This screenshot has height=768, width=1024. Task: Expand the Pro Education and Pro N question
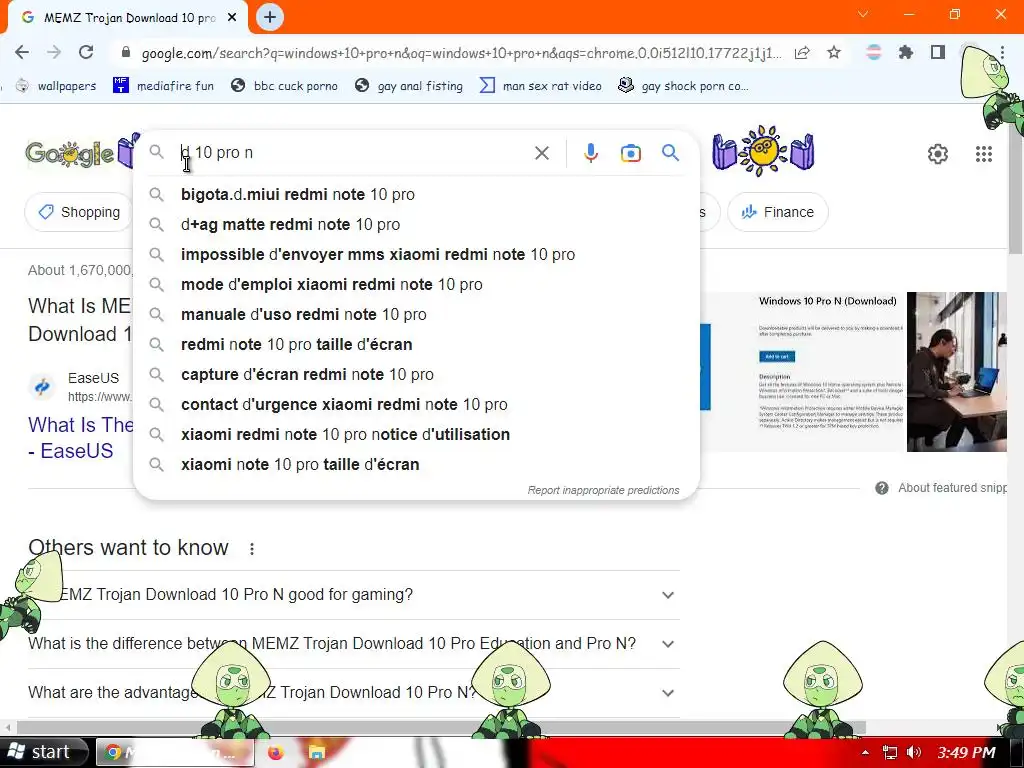(353, 644)
